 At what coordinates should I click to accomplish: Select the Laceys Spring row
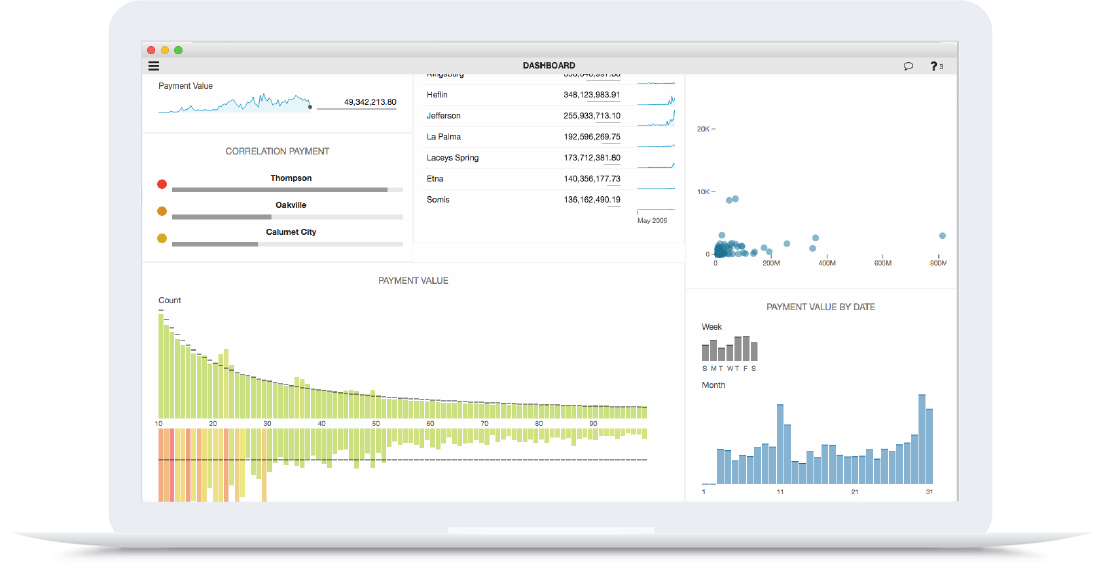(x=548, y=158)
